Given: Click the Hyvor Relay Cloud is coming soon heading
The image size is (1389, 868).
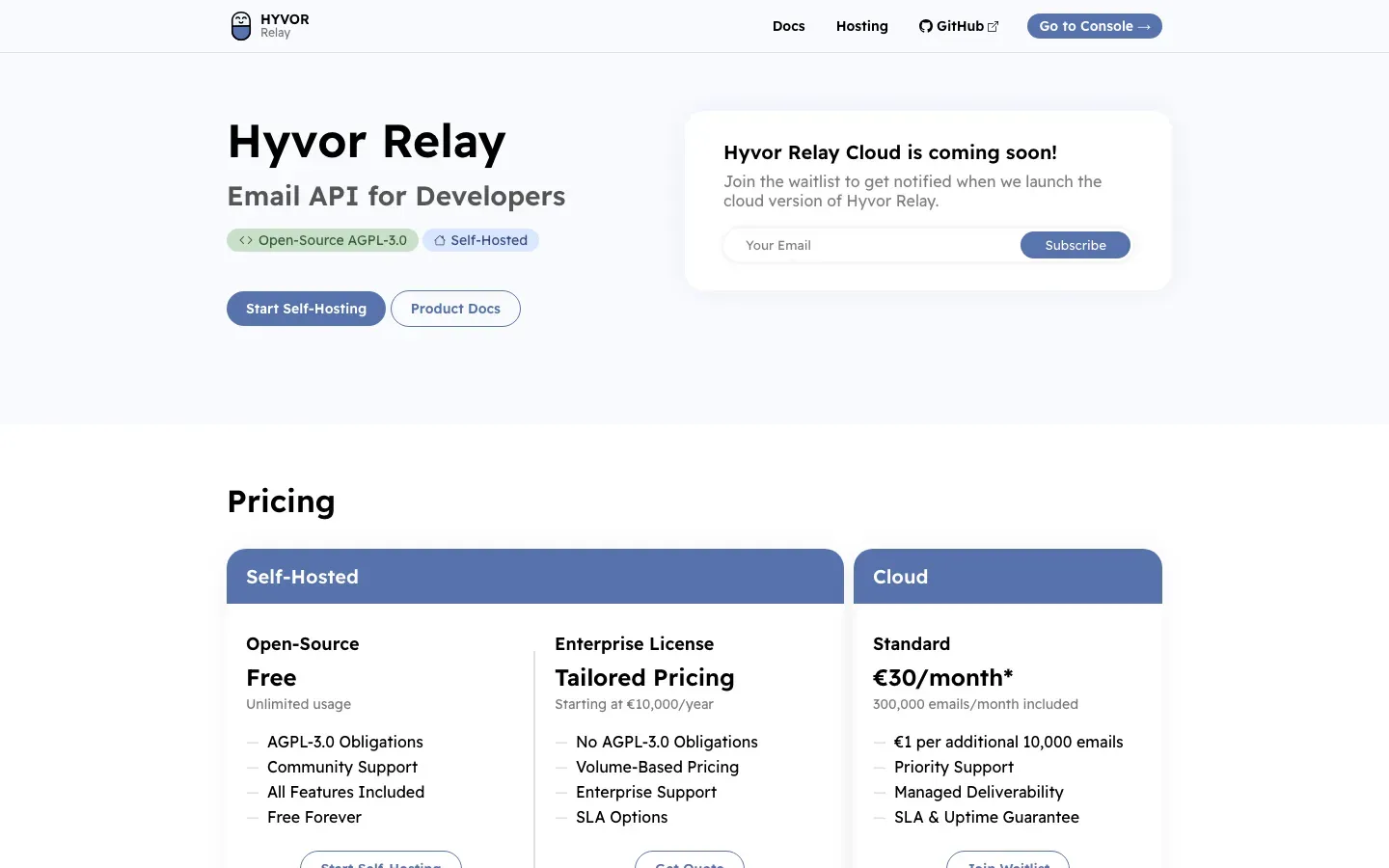Looking at the screenshot, I should click(890, 152).
